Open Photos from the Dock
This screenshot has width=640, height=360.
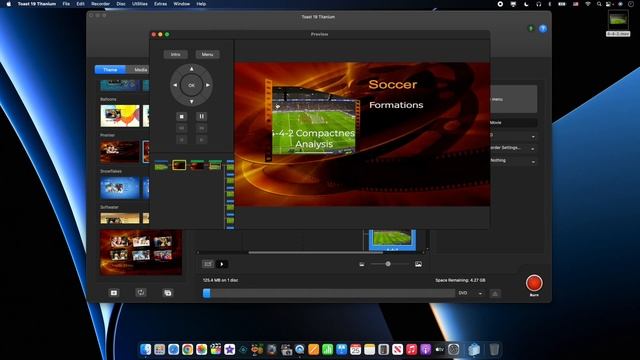[201, 349]
